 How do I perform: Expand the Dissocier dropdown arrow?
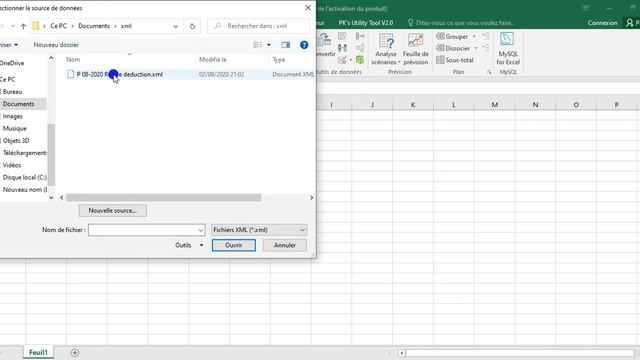pyautogui.click(x=476, y=48)
